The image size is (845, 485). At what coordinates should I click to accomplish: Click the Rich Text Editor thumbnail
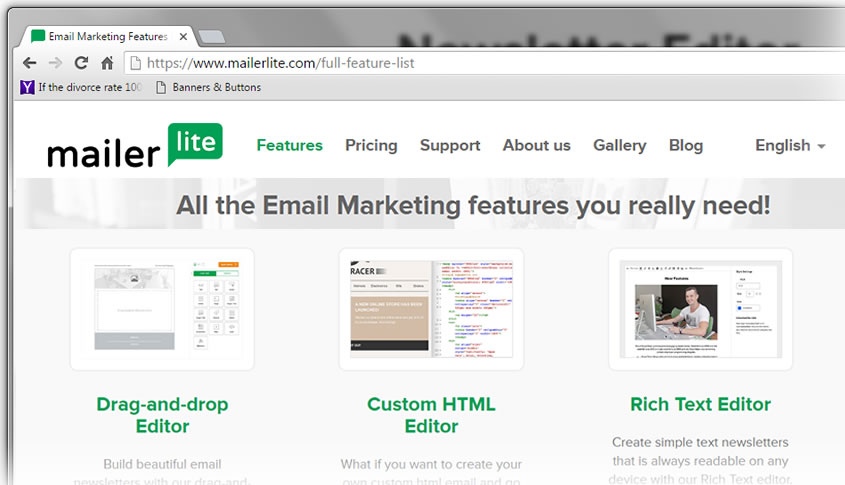(701, 309)
